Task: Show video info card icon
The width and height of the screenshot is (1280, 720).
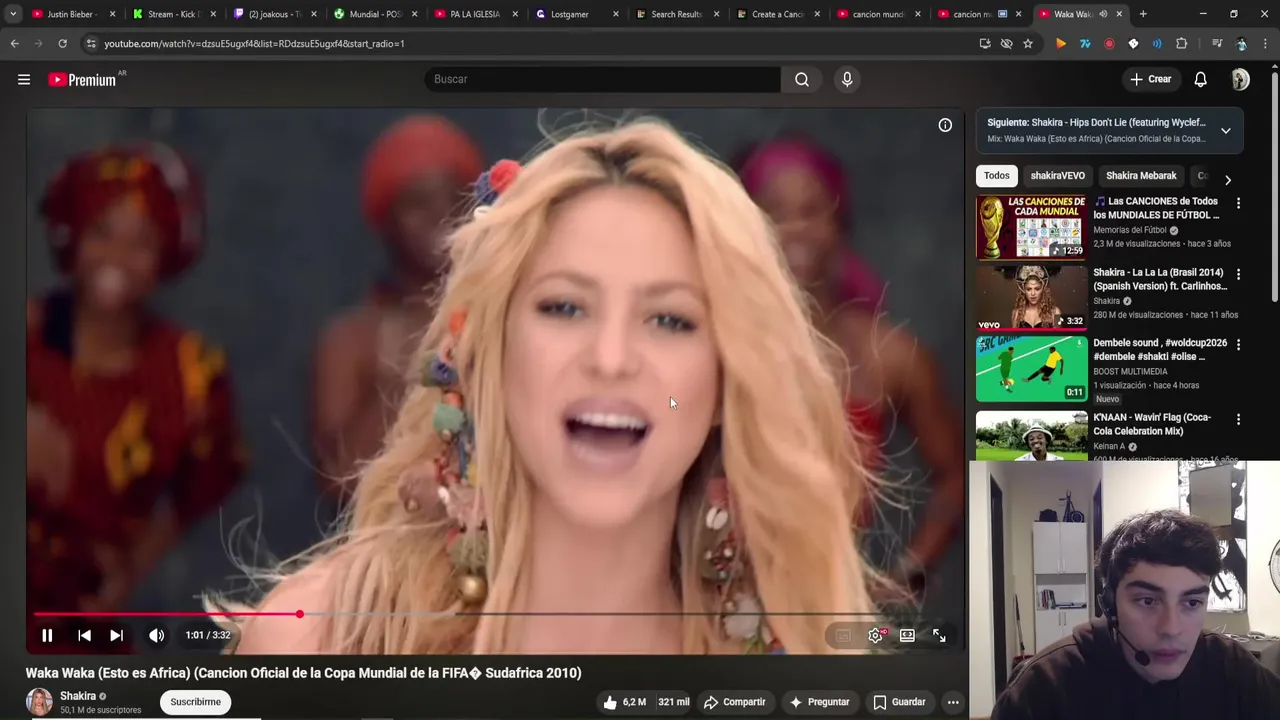Action: click(945, 125)
